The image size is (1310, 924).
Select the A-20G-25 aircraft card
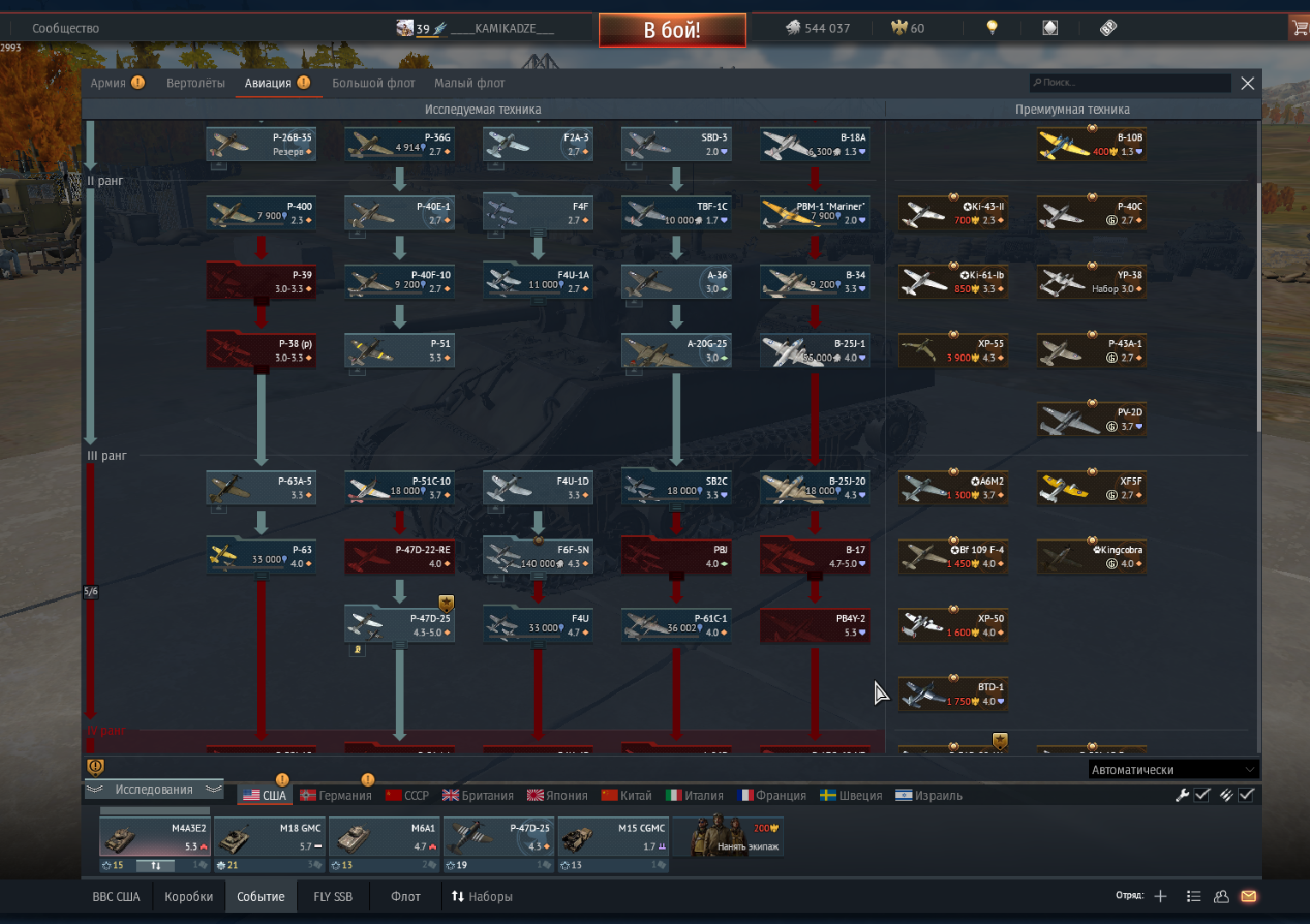tap(676, 349)
